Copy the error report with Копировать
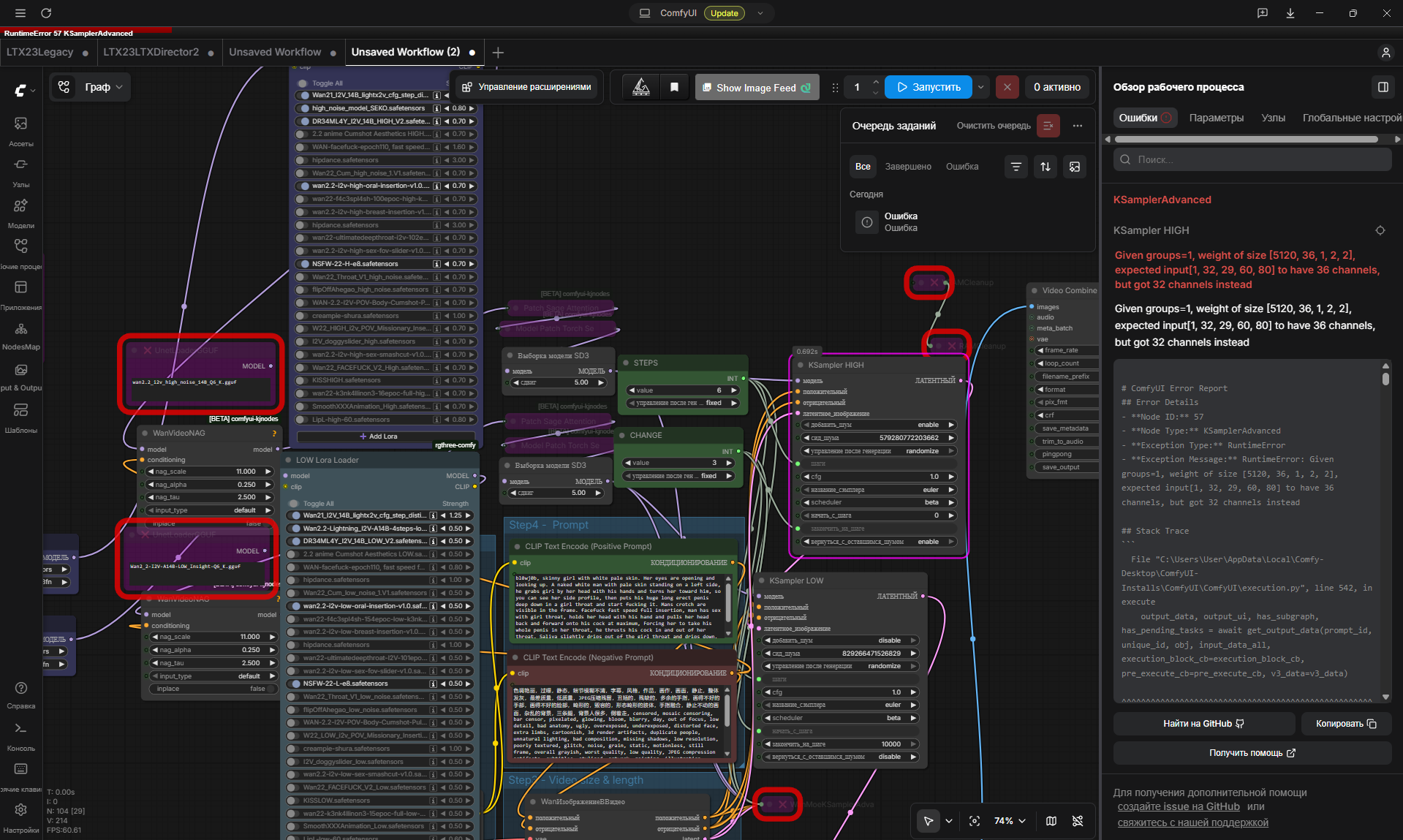Screen dimensions: 1403x840 click(1346, 724)
